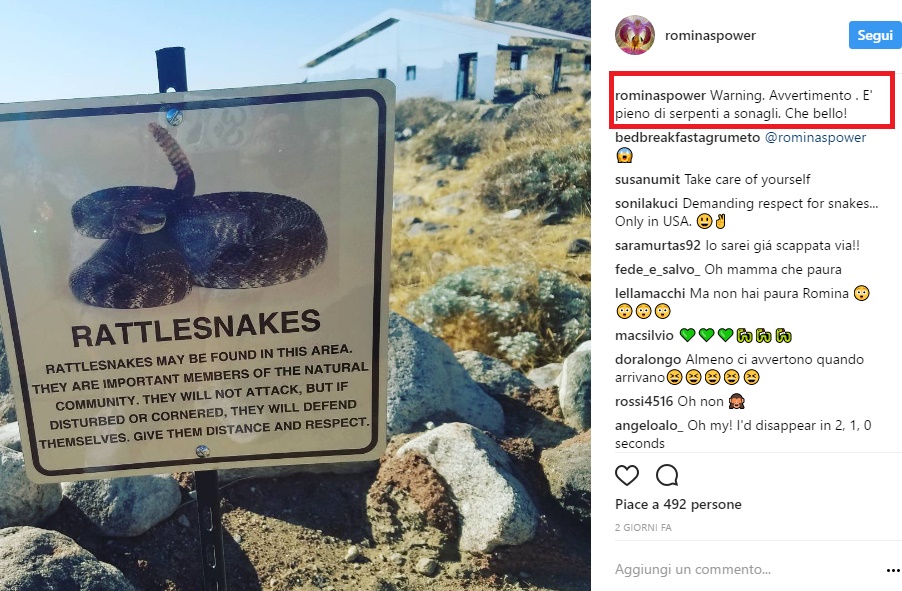Click the blue Segui follow button
This screenshot has width=902, height=591.
[872, 35]
